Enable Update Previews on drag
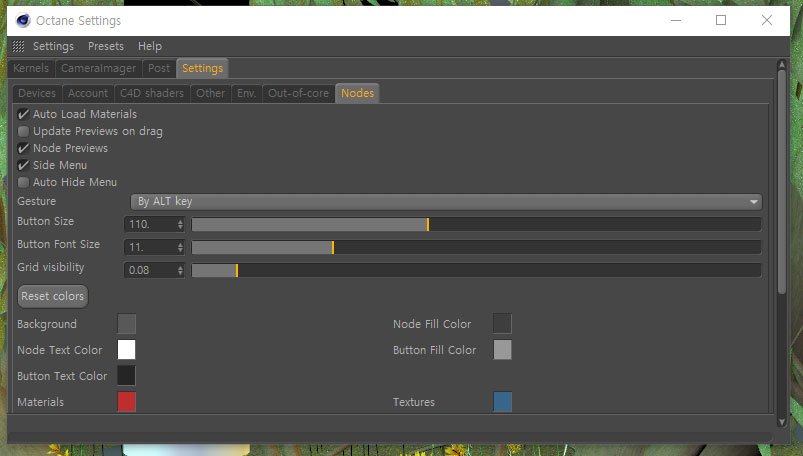 [x=23, y=131]
